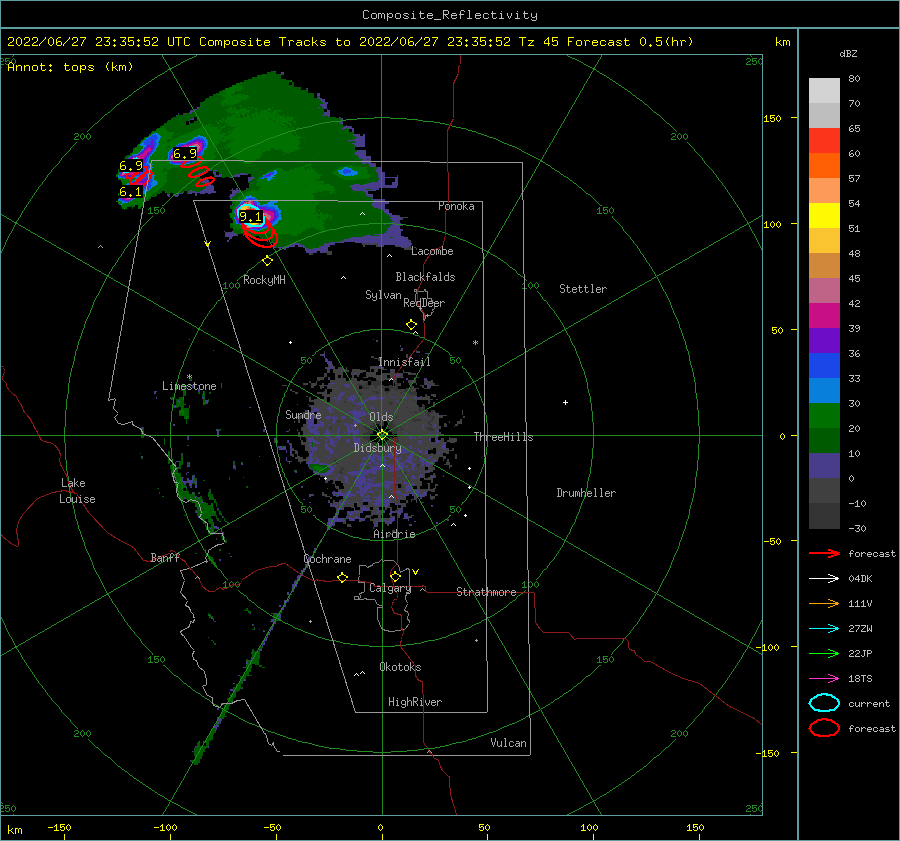Viewport: 900px width, 841px height.
Task: Click the Strathmore town label
Action: pyautogui.click(x=486, y=592)
